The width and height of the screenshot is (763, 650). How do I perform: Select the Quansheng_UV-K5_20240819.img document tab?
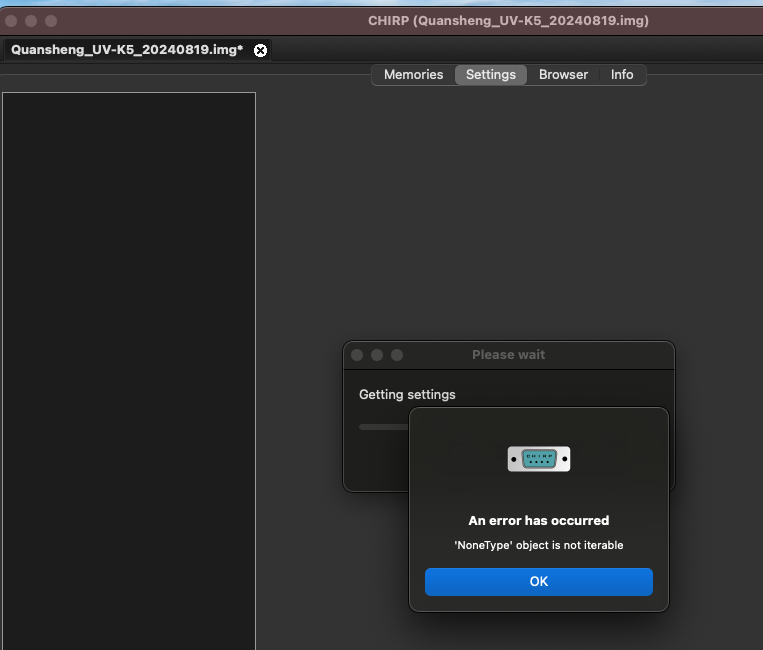(127, 50)
